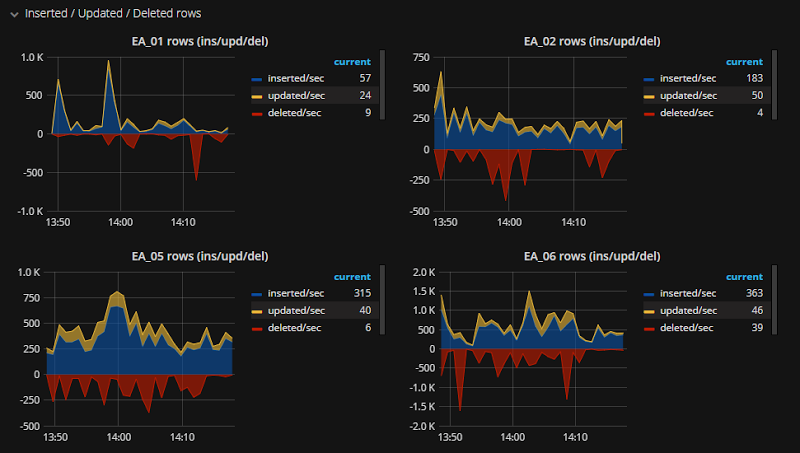This screenshot has height=453, width=800.
Task: Click the EA_01 deleted/sec red swatch
Action: pyautogui.click(x=257, y=114)
